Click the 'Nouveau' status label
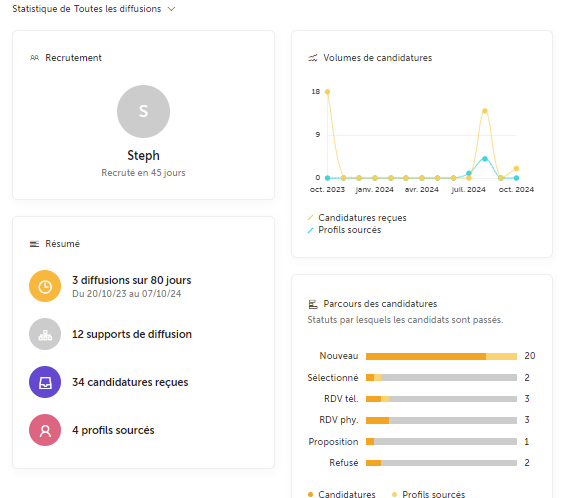 click(339, 356)
